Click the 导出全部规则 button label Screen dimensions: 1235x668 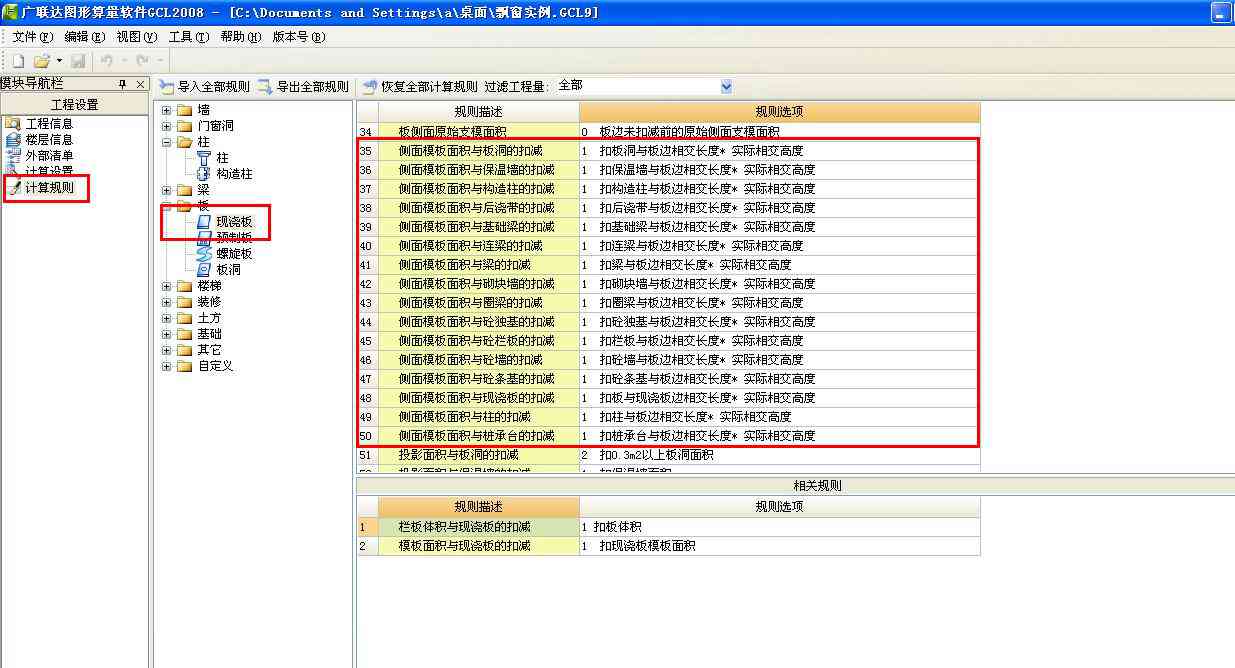coord(312,87)
